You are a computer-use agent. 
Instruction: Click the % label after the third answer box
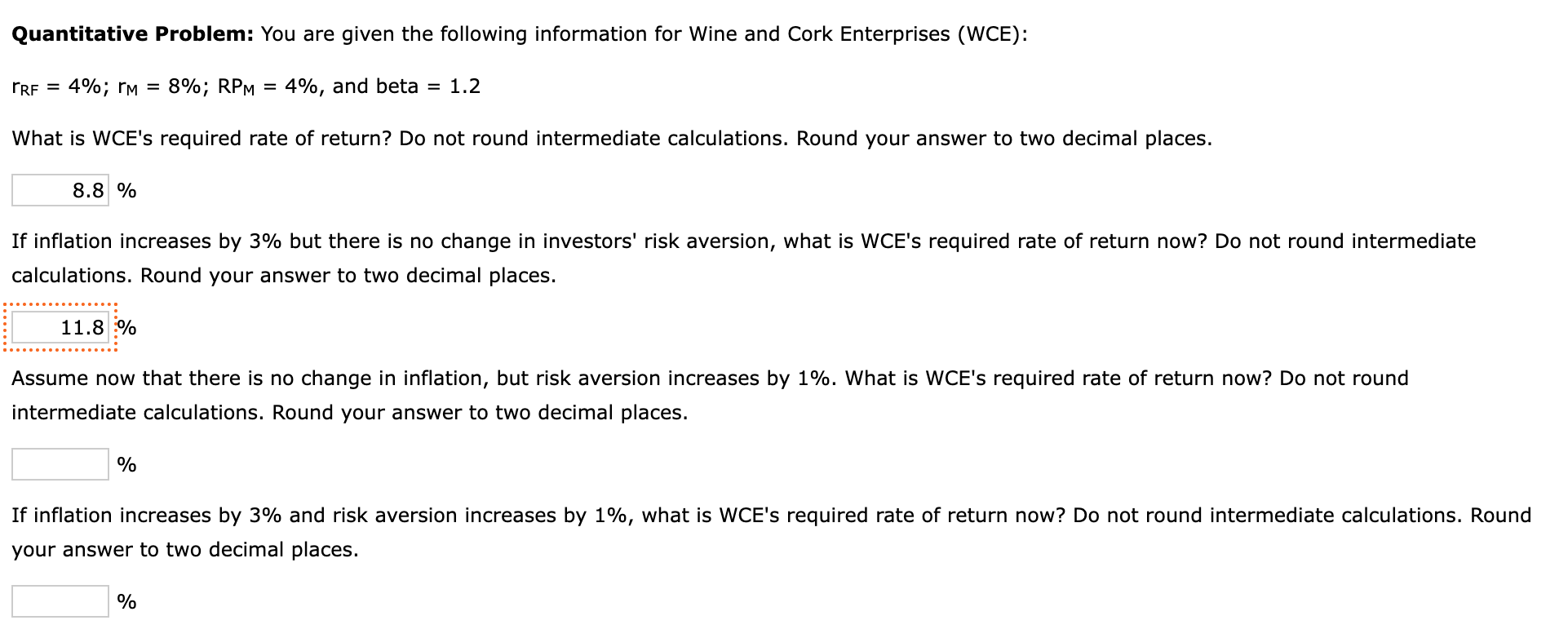point(126,463)
